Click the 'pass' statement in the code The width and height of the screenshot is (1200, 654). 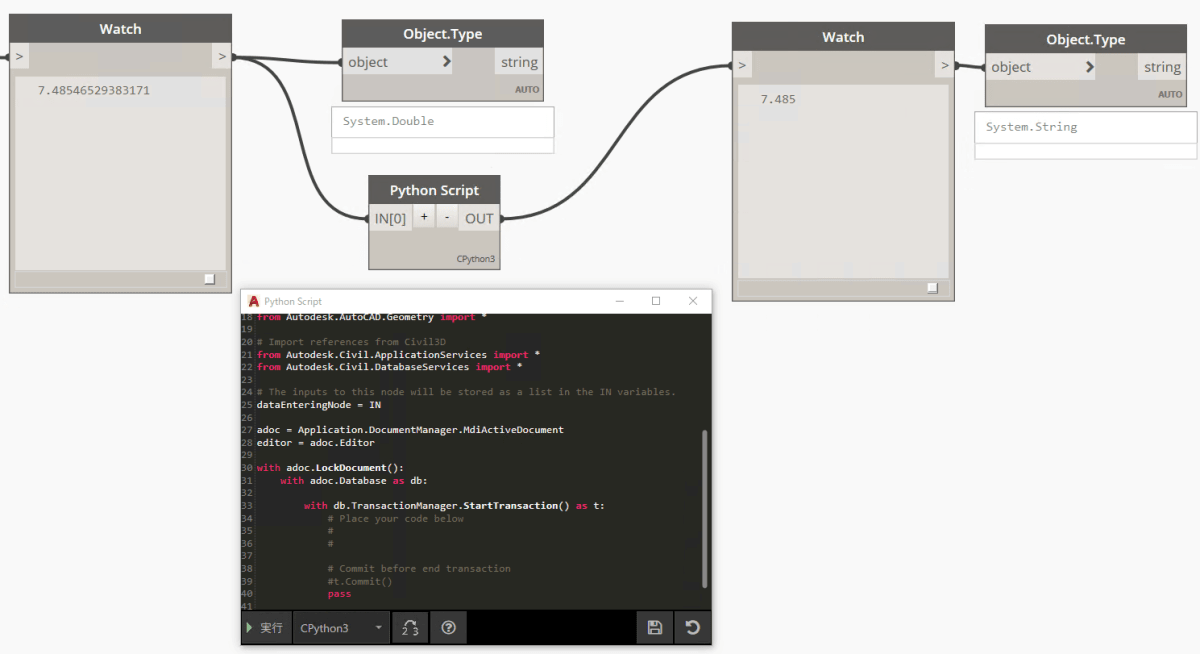point(339,594)
